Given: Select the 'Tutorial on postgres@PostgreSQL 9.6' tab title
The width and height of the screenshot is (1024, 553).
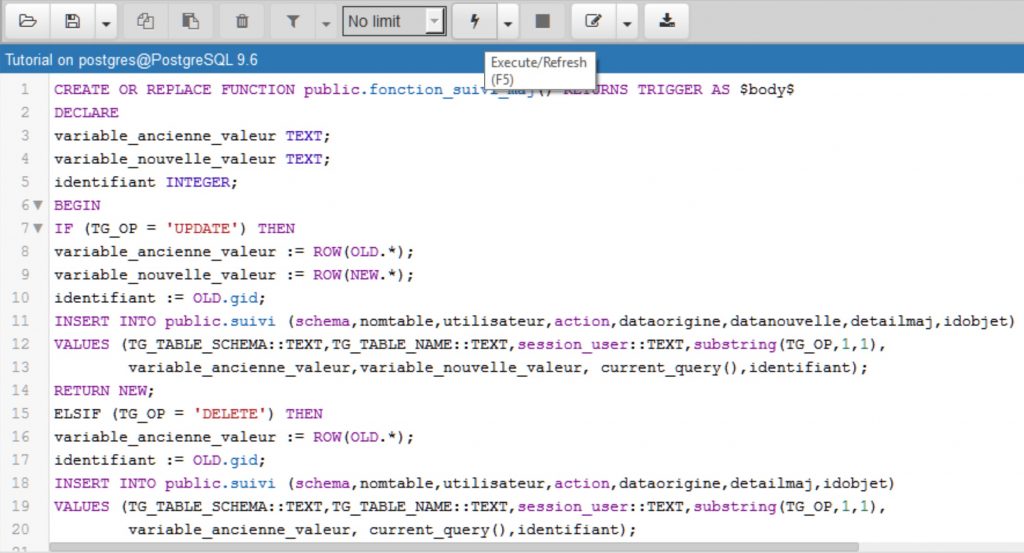Looking at the screenshot, I should point(131,60).
